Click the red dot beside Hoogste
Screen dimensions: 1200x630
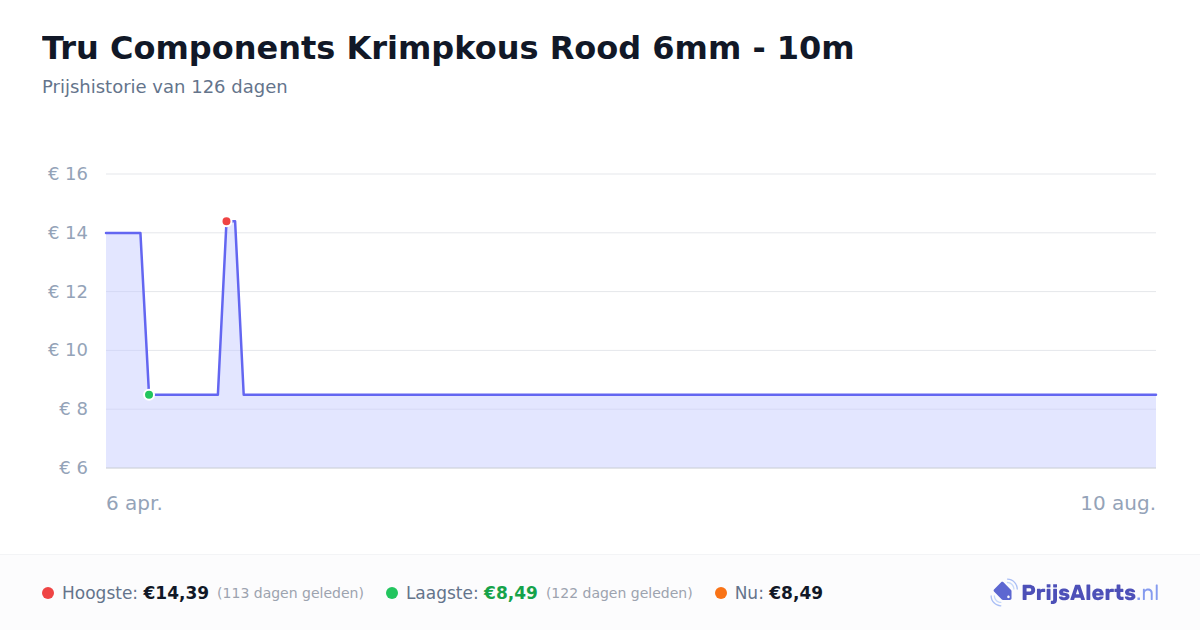48,593
